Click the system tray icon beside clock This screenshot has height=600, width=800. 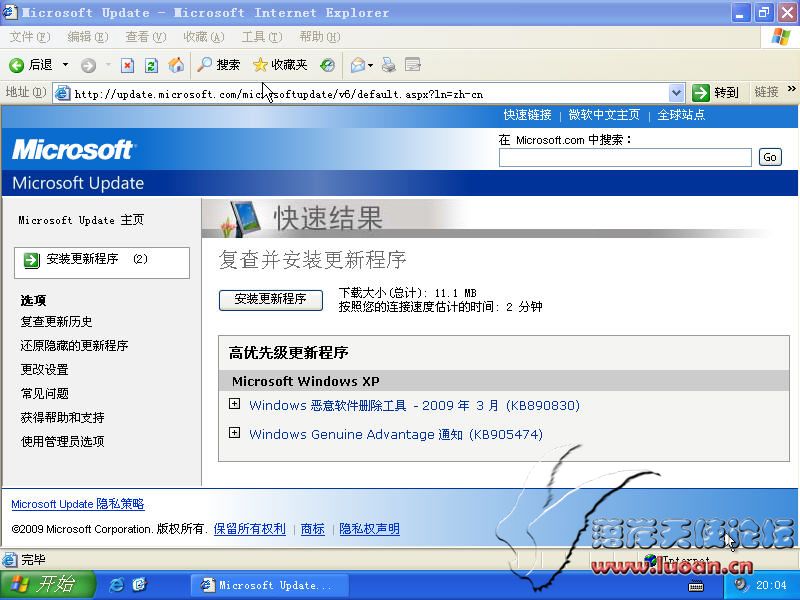pos(741,585)
